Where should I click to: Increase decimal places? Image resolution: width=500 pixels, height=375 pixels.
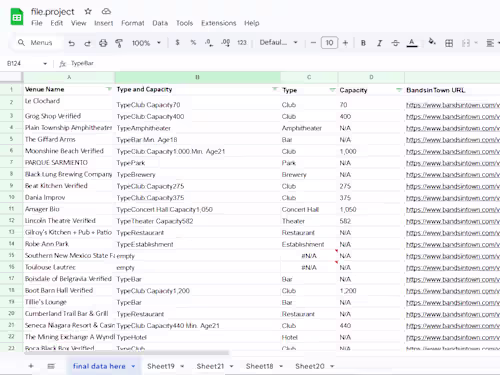coord(225,43)
